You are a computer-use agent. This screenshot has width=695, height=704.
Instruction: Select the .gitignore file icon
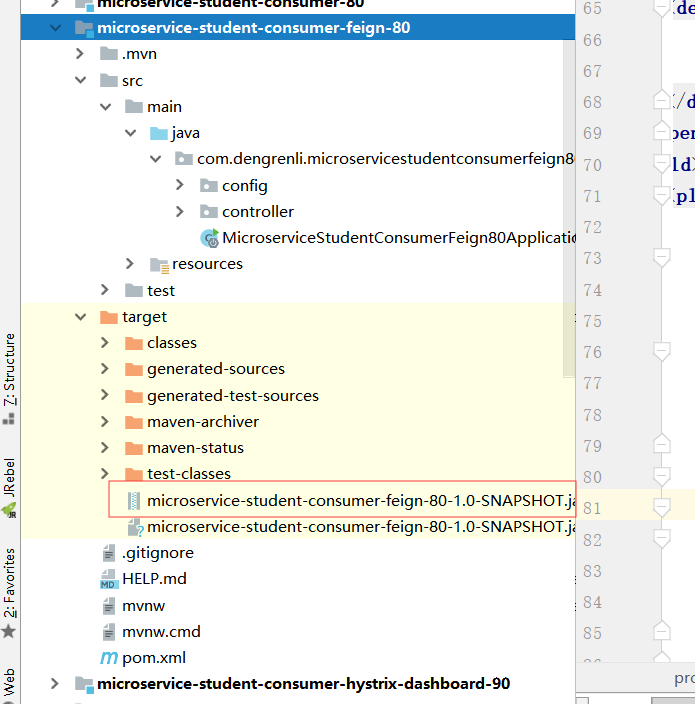[x=109, y=553]
